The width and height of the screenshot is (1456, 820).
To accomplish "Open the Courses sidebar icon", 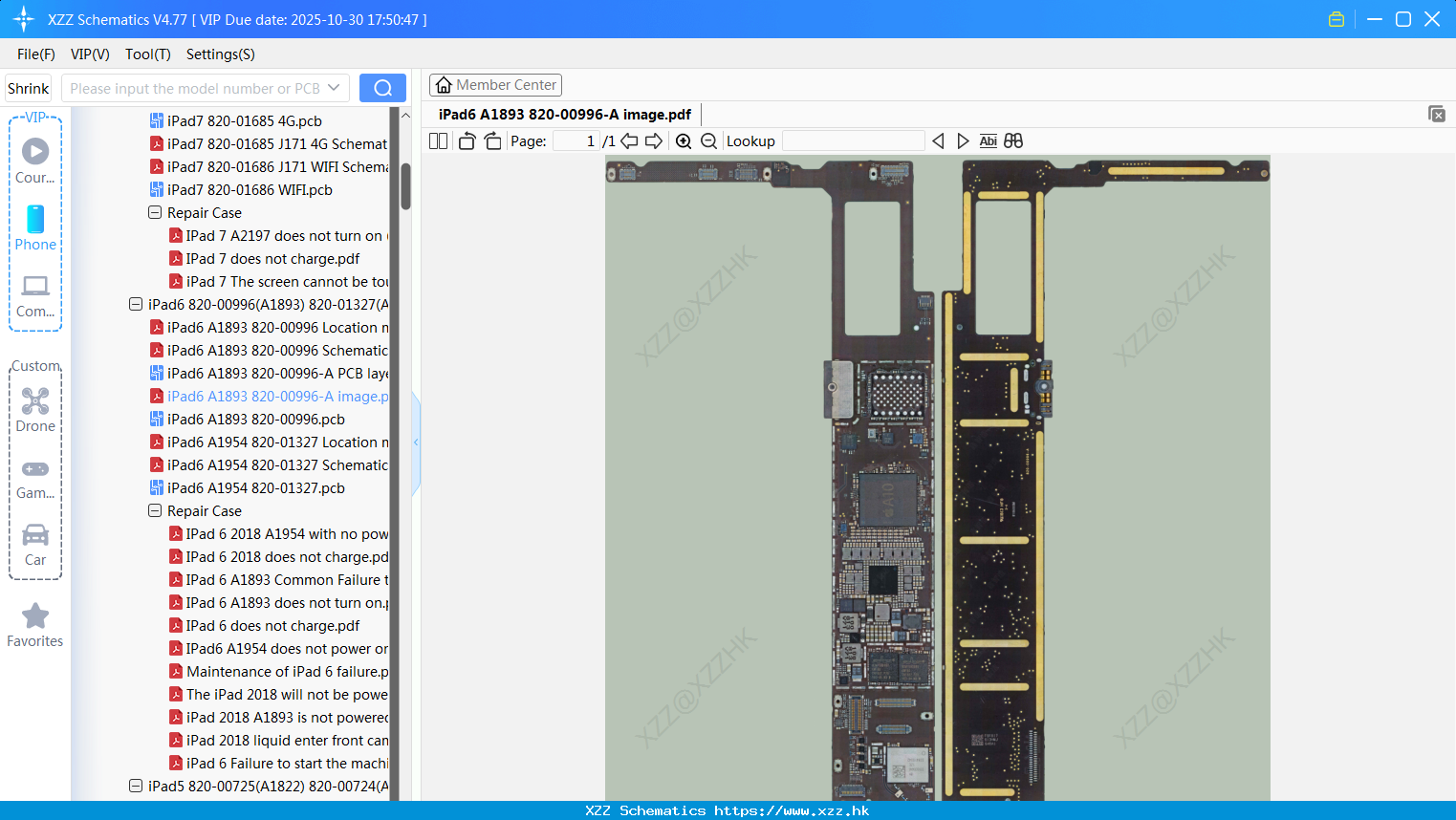I will pos(35,161).
